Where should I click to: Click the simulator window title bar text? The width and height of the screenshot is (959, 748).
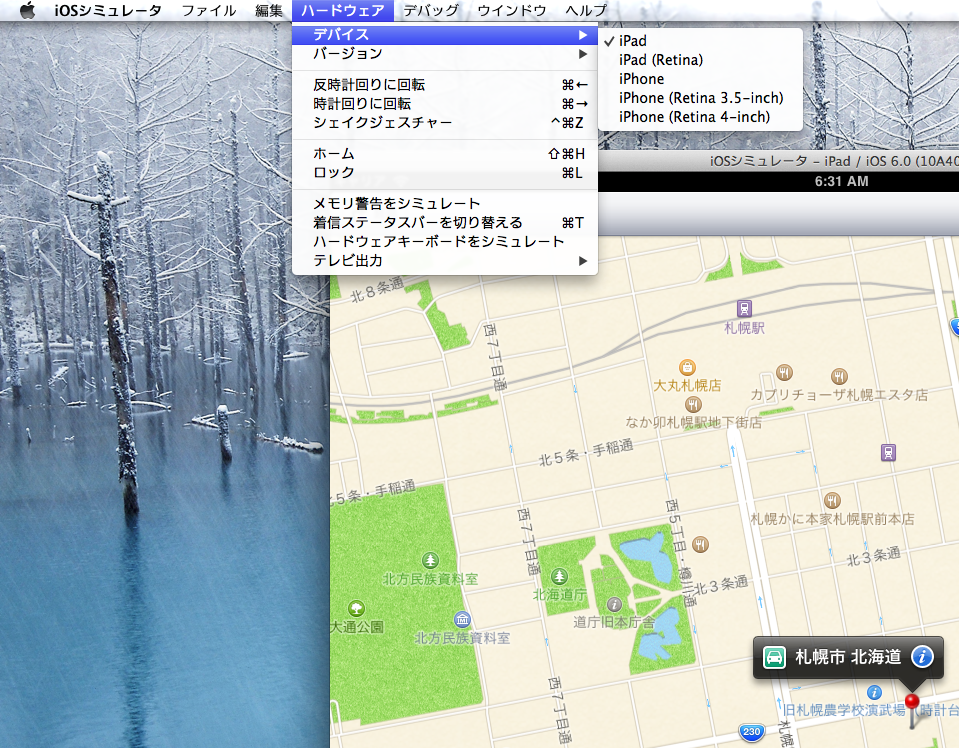(834, 161)
